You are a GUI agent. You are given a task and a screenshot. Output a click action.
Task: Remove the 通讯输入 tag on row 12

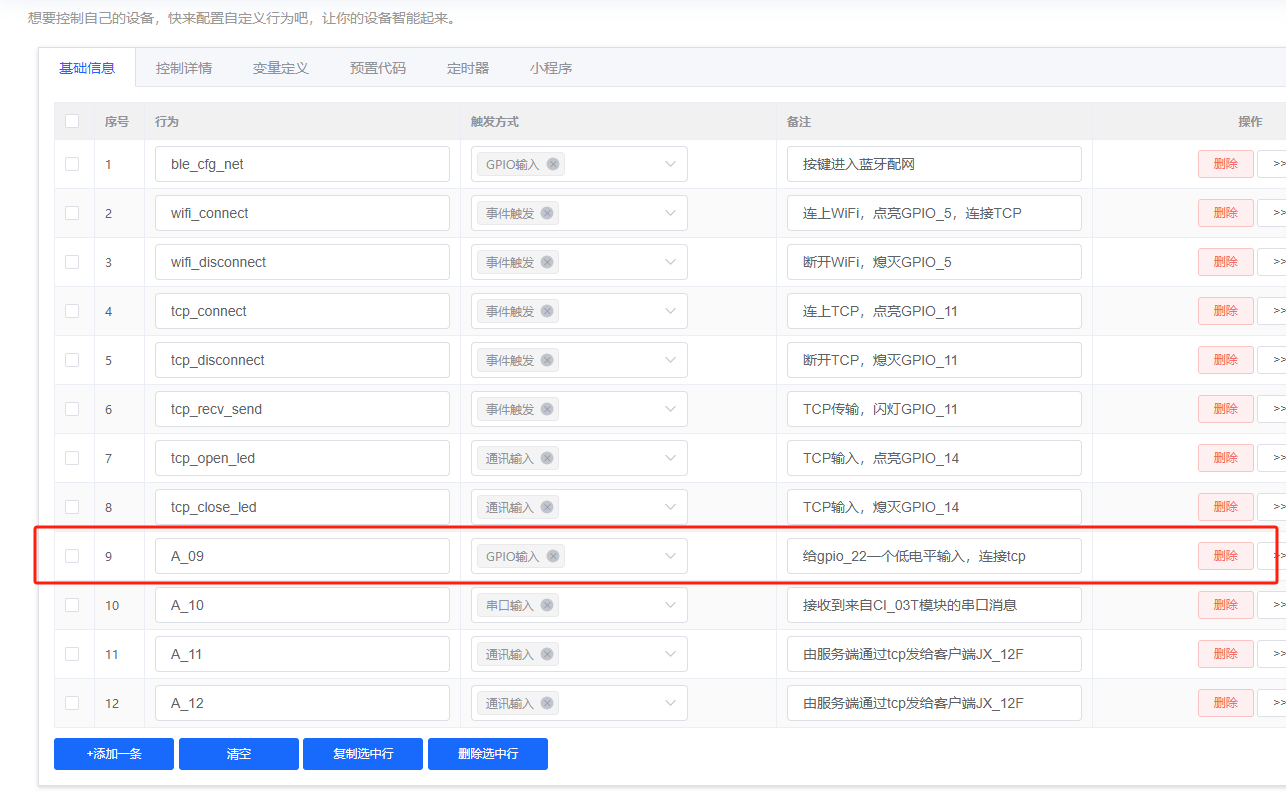[x=547, y=702]
